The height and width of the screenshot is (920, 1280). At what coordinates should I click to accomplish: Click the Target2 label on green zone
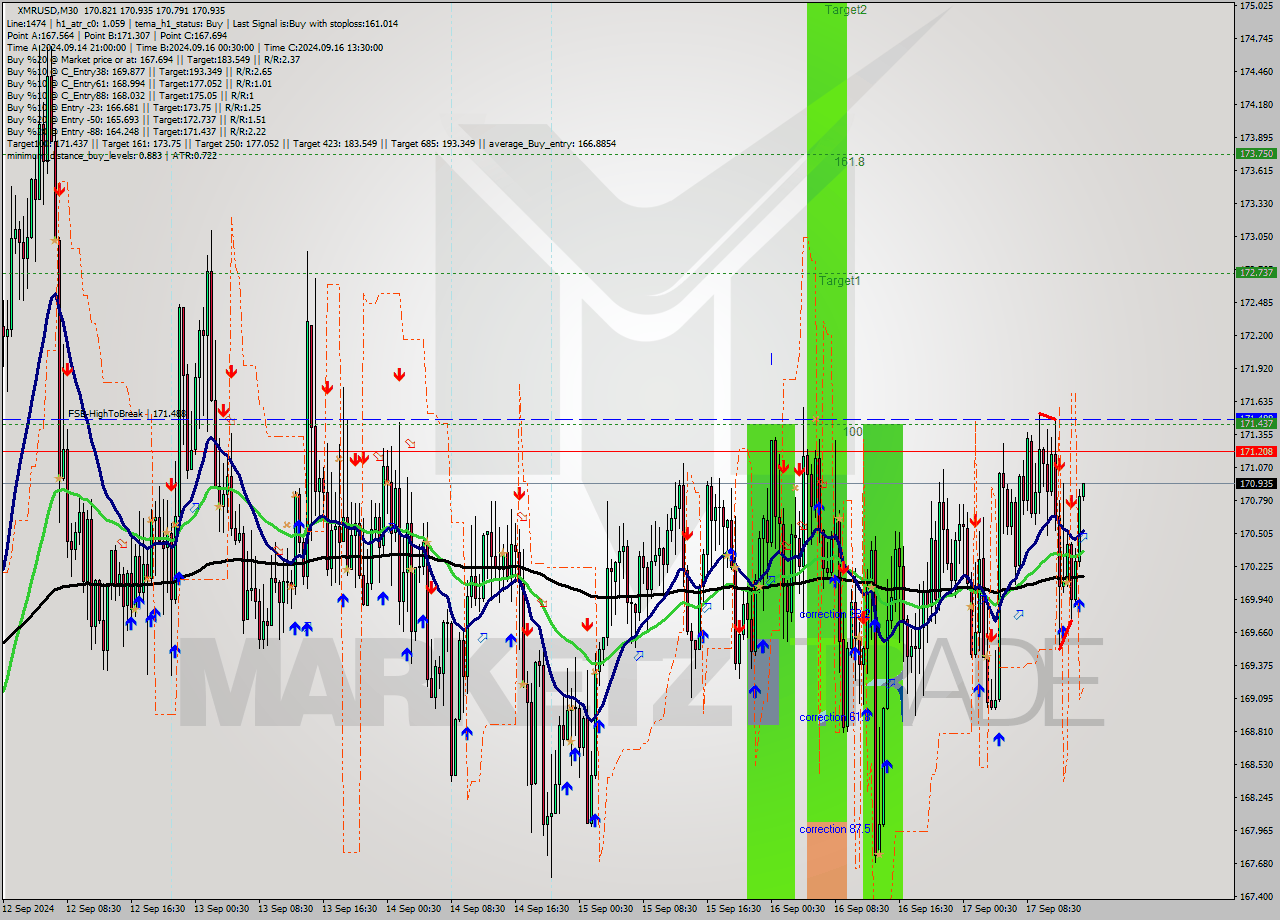point(846,9)
